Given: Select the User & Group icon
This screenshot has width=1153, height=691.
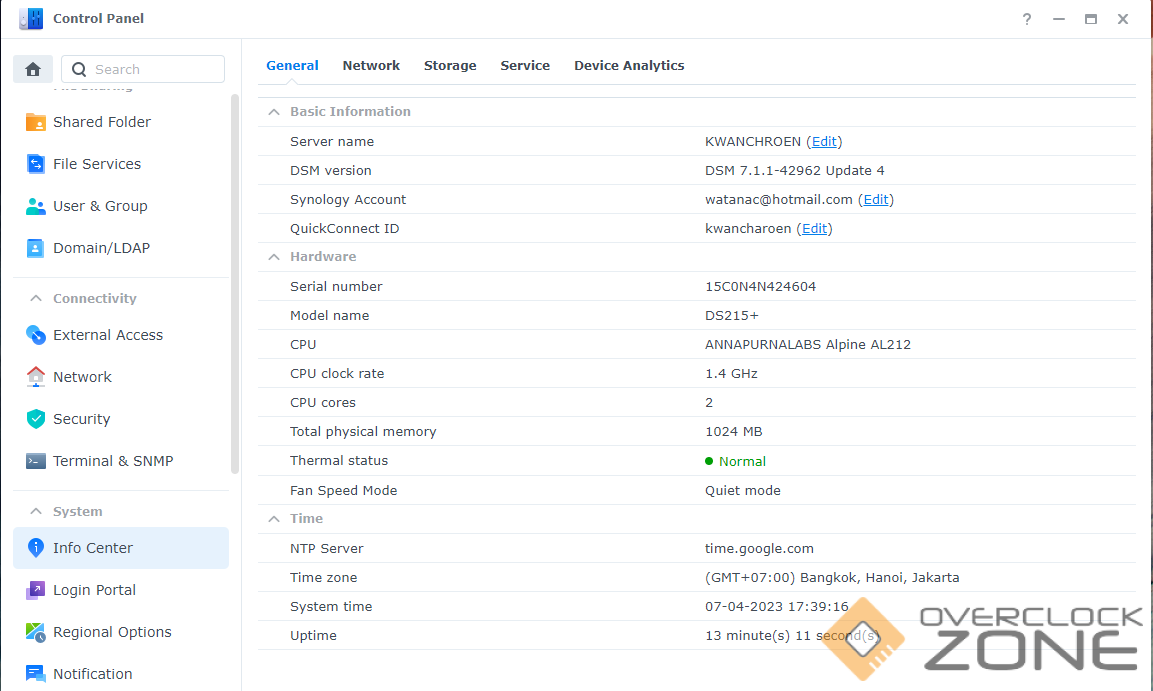Looking at the screenshot, I should tap(36, 206).
